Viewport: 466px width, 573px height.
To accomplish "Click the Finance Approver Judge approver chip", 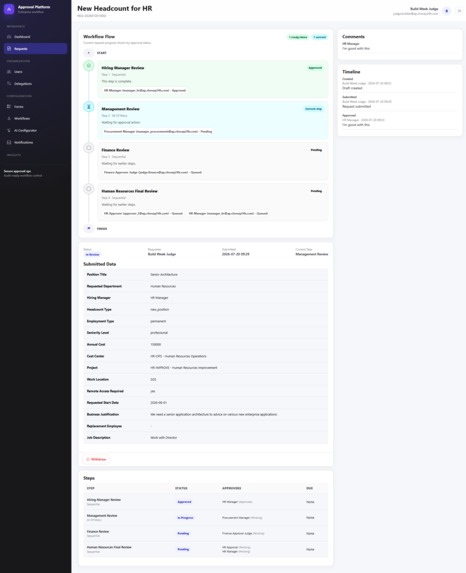I will [153, 172].
